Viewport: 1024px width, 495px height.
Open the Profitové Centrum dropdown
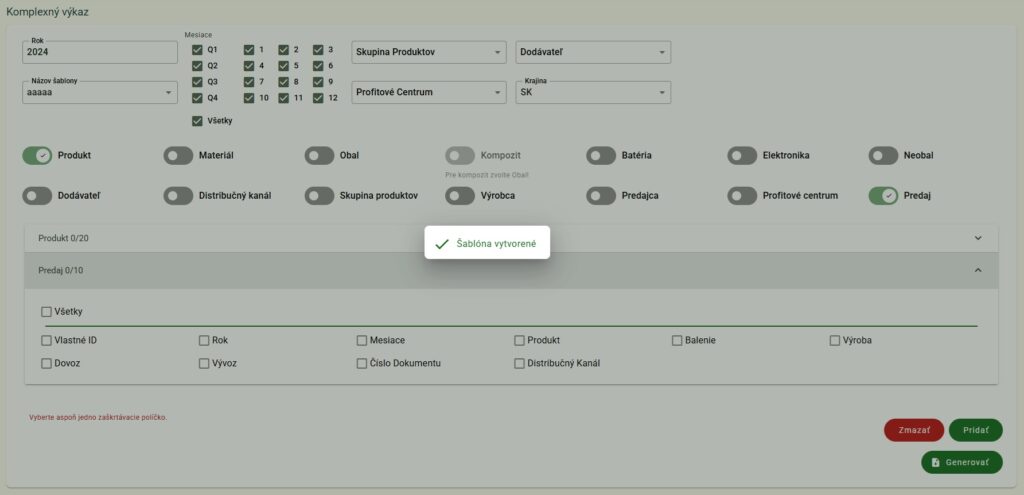pos(429,92)
